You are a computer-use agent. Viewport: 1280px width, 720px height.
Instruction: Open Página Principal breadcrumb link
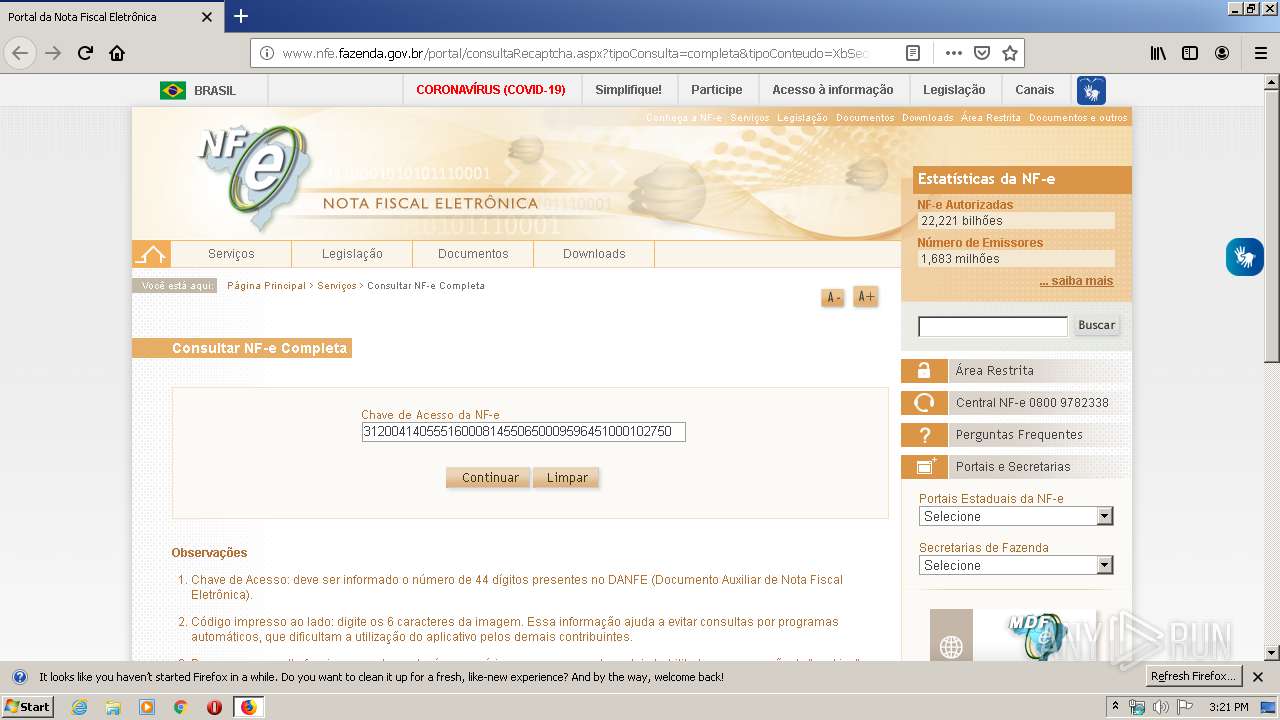click(x=266, y=286)
